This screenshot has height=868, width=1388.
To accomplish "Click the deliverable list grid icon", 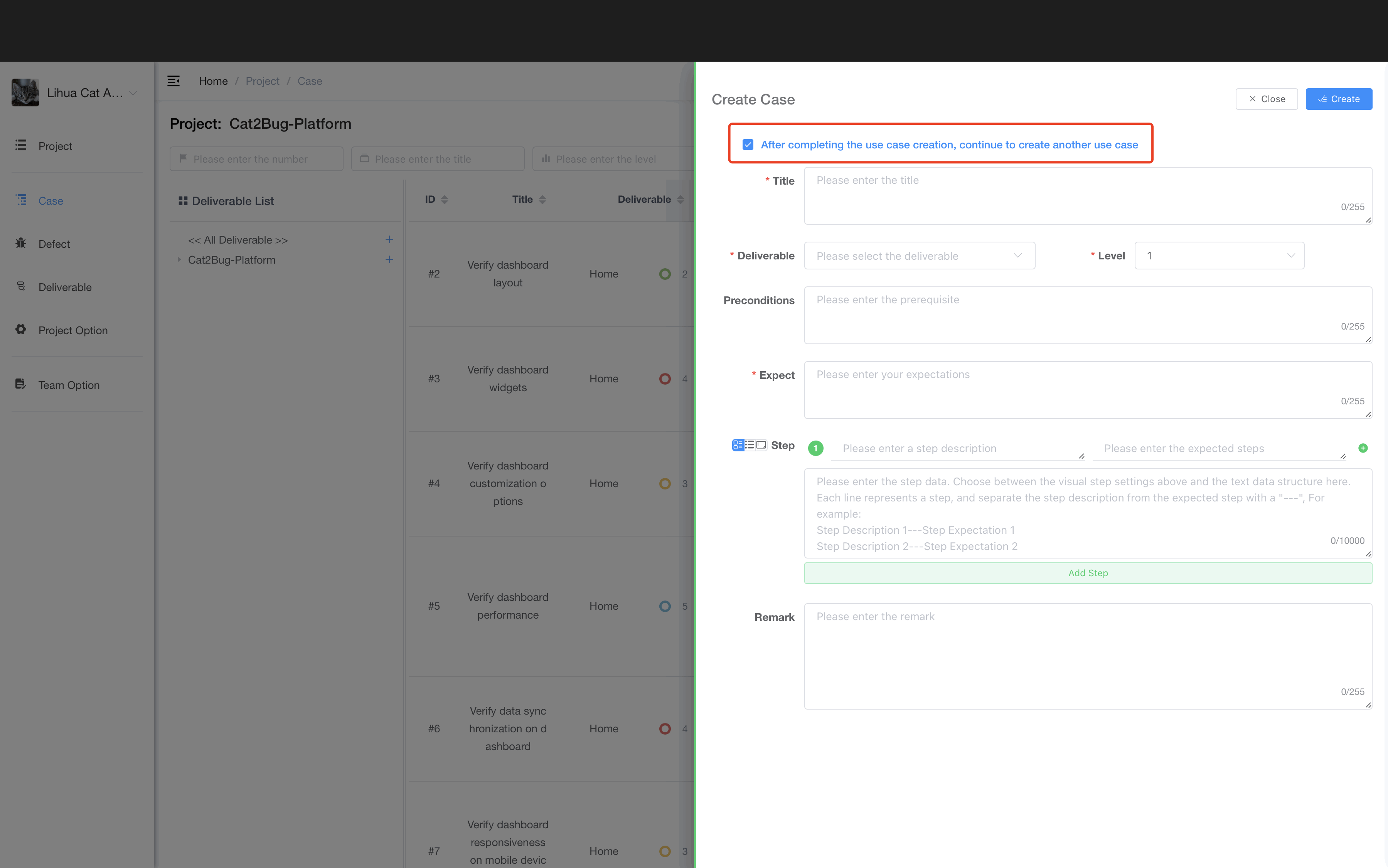I will [x=184, y=200].
